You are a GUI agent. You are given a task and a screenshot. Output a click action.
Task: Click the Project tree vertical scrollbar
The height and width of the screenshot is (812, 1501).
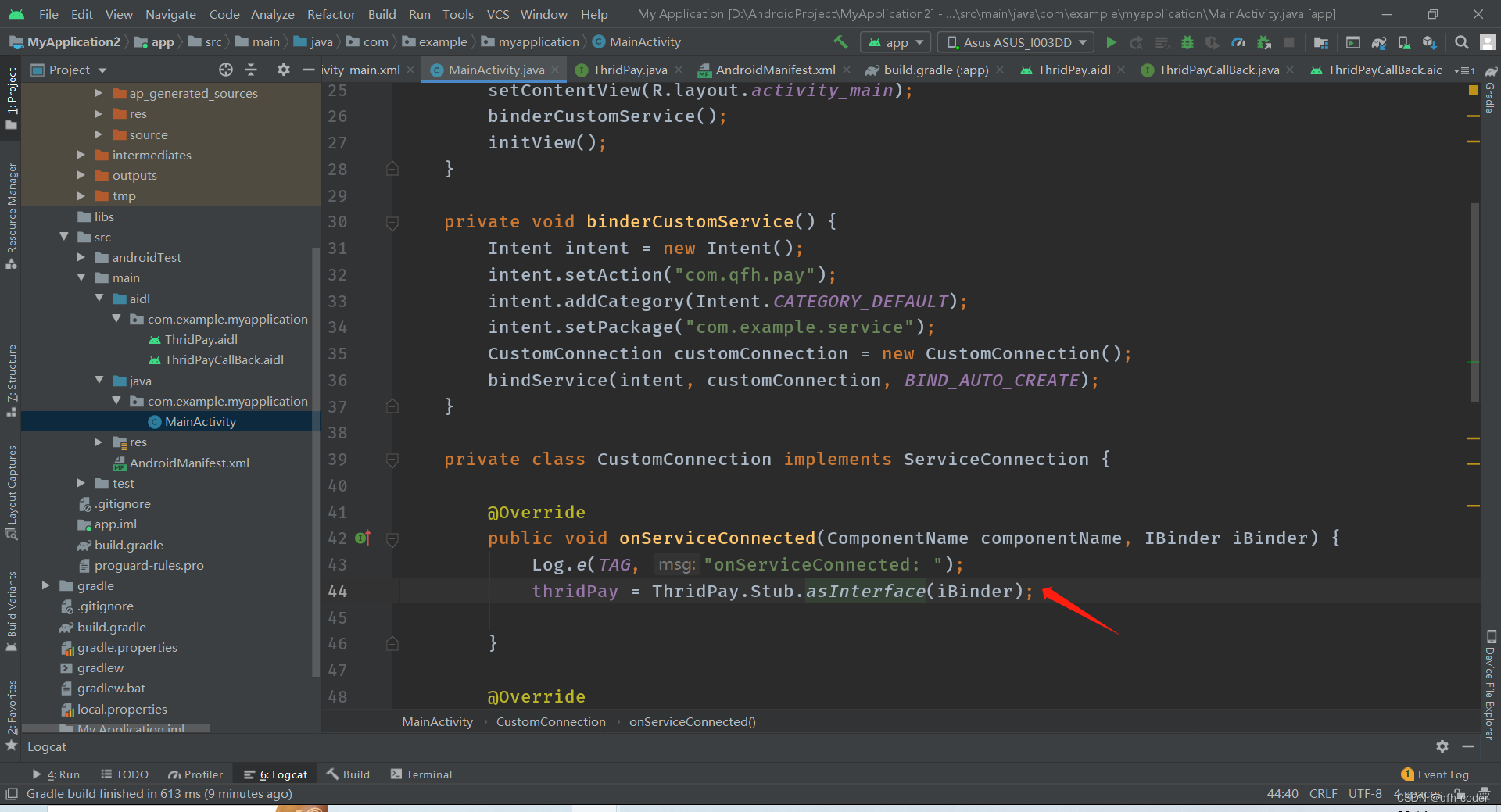coord(315,461)
